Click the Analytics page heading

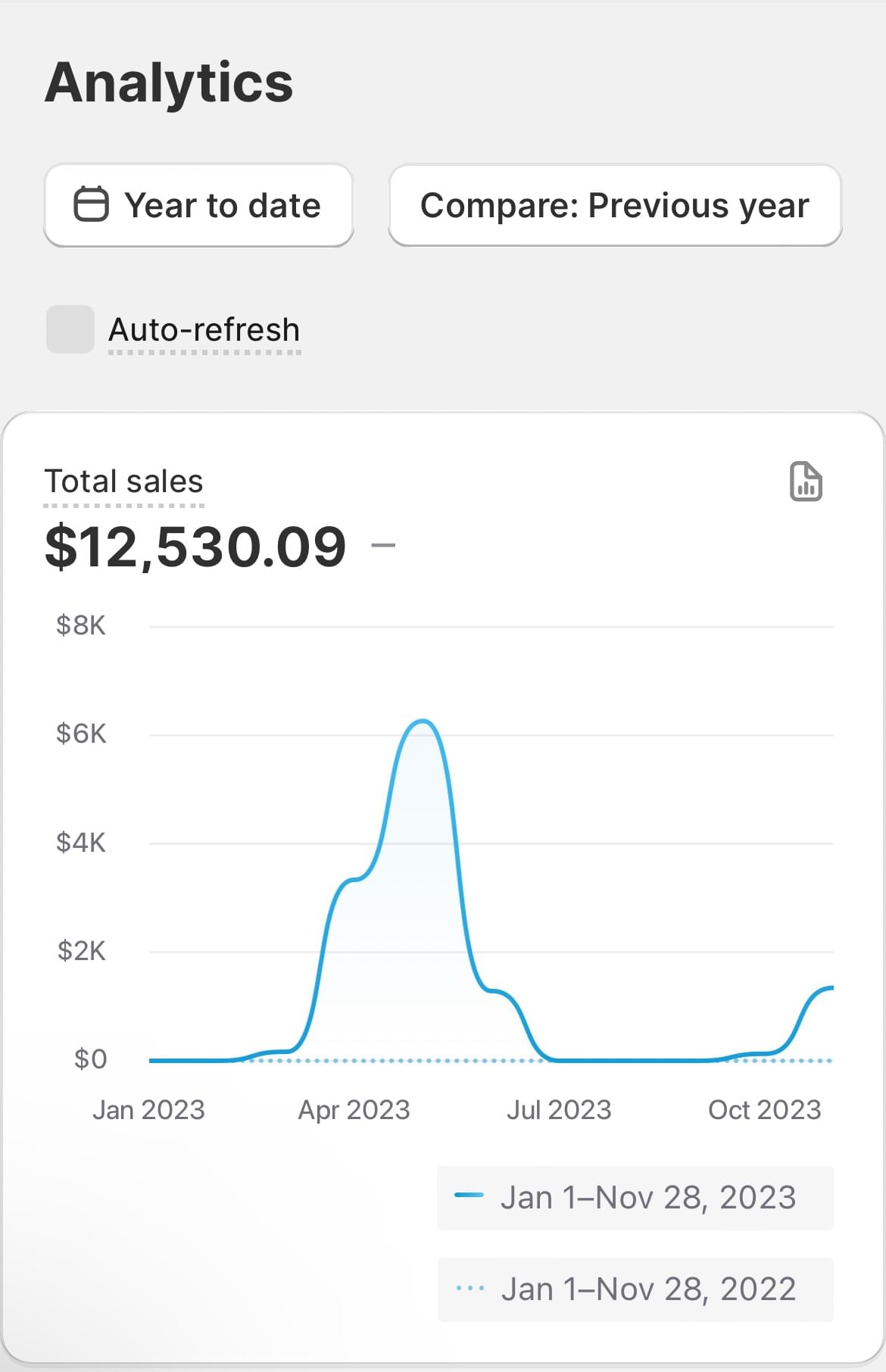pos(169,83)
